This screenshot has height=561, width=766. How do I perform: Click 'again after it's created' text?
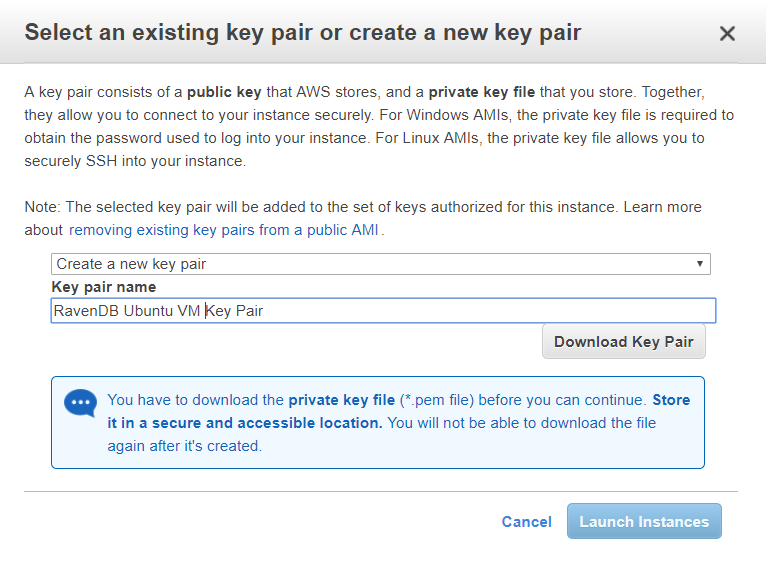[x=185, y=446]
